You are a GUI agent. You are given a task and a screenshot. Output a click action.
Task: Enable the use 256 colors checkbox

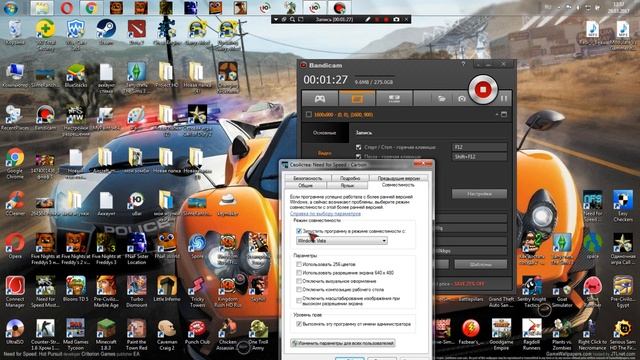pyautogui.click(x=299, y=264)
